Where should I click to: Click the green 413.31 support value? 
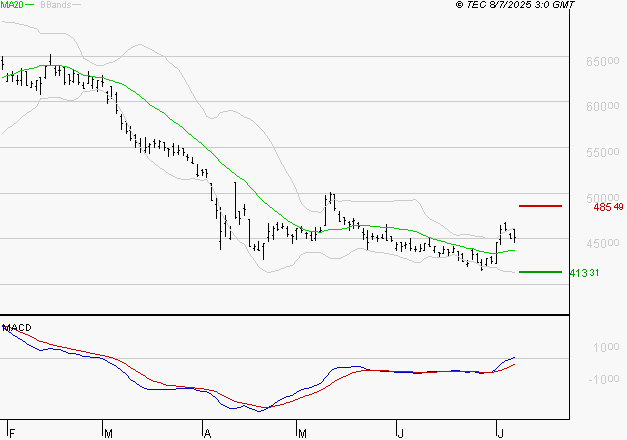pos(584,273)
